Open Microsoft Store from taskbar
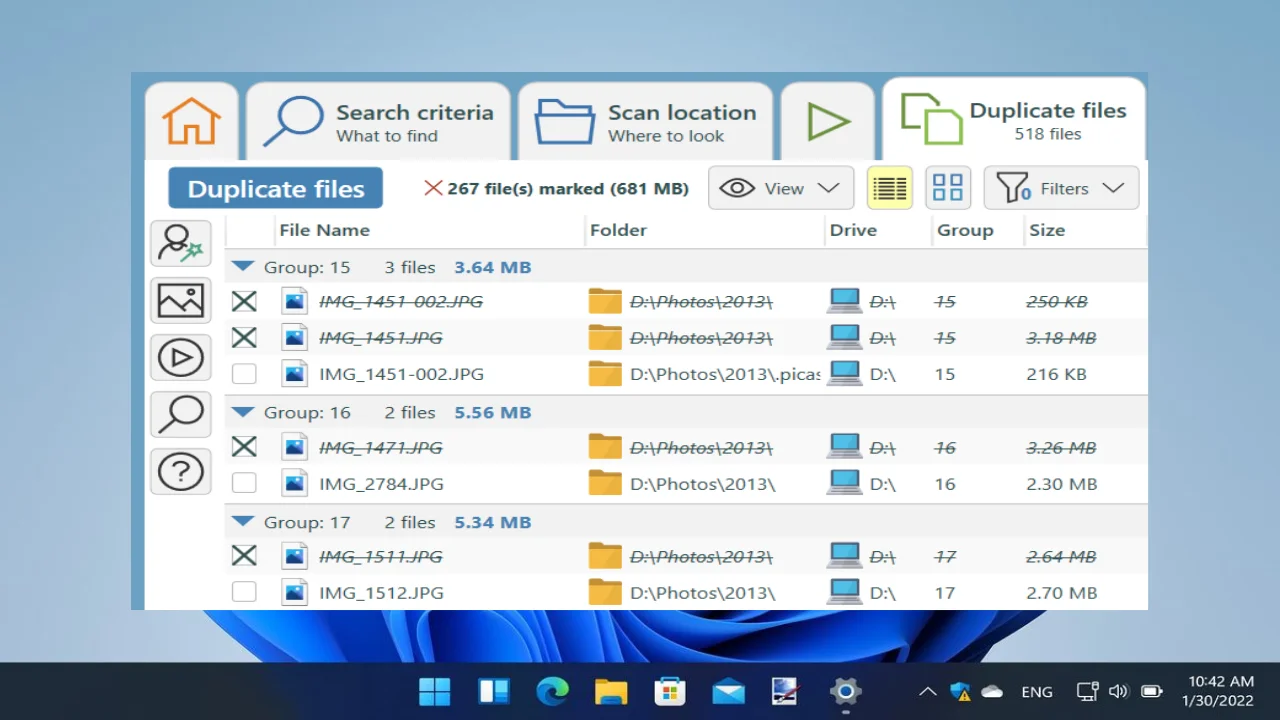Viewport: 1280px width, 720px height. coord(670,691)
